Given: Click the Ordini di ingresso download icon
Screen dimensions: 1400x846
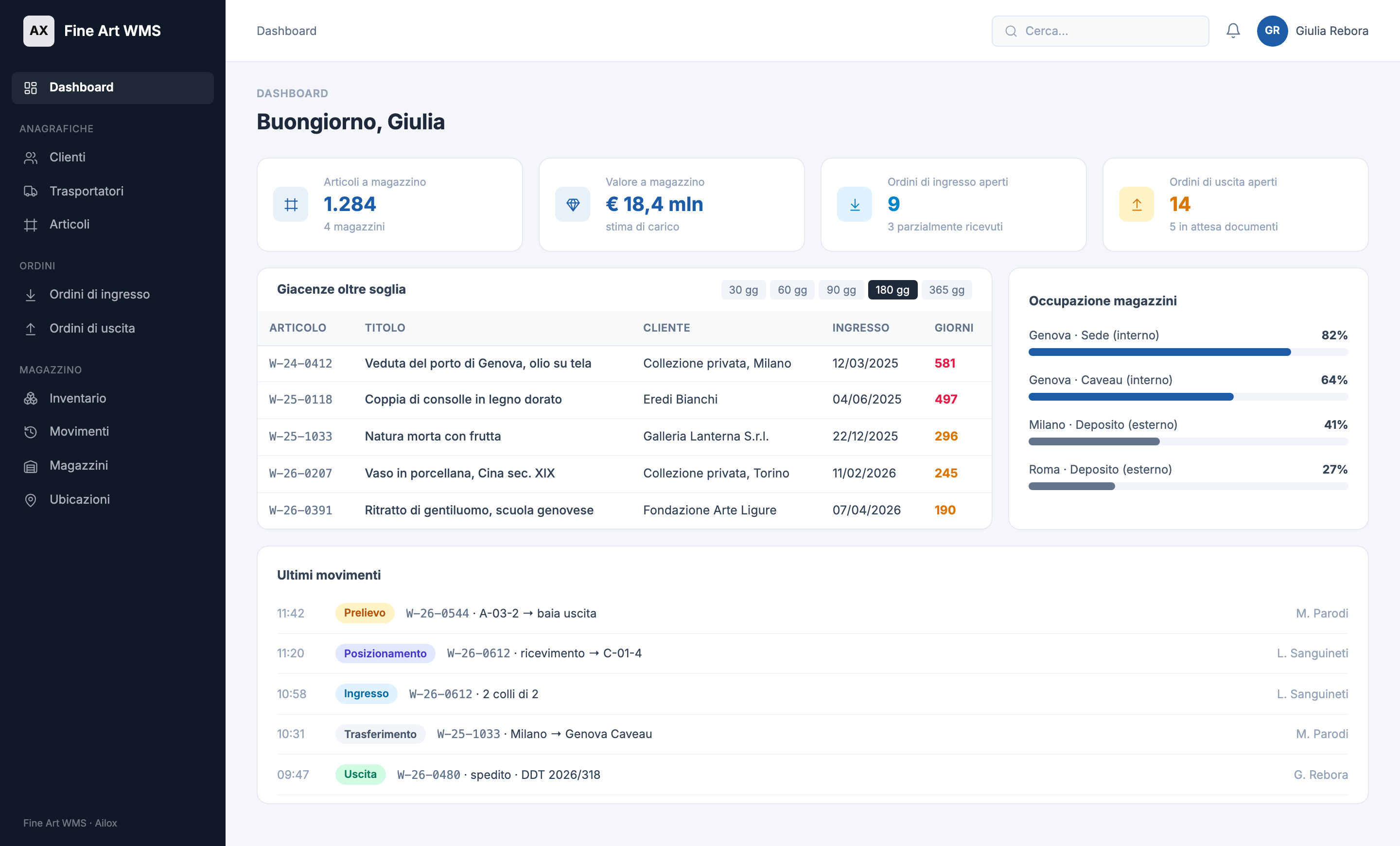Looking at the screenshot, I should pos(31,294).
